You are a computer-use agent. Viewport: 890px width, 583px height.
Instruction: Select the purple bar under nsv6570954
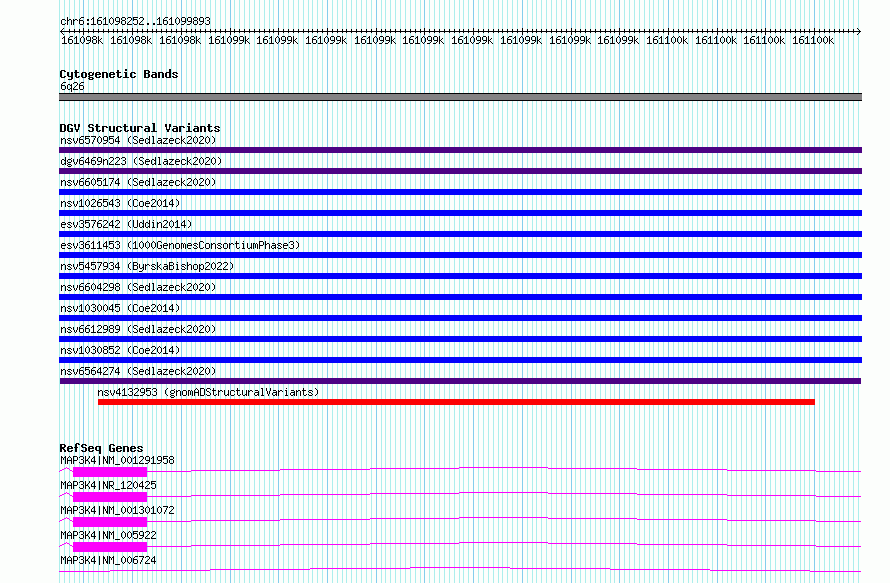460,150
